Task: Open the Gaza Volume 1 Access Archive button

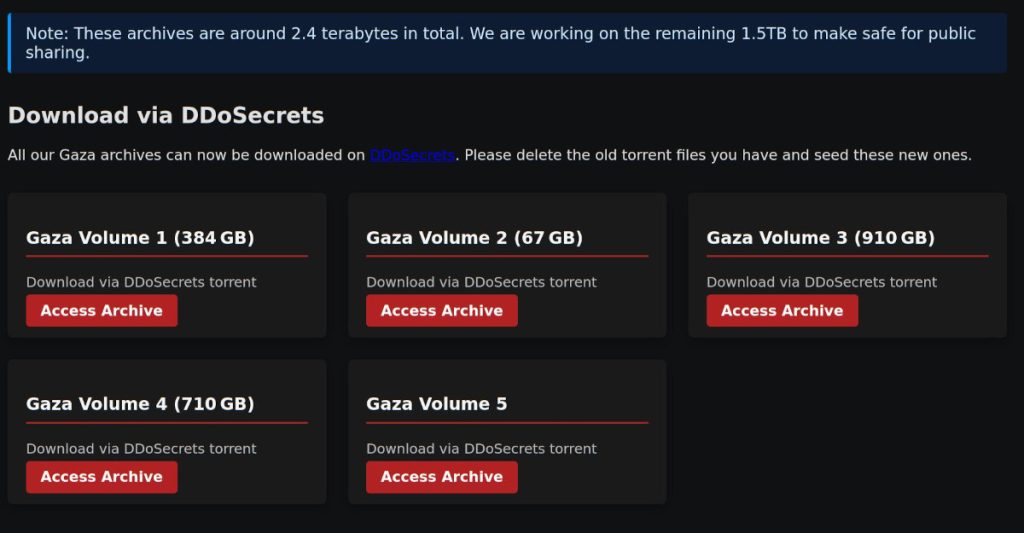Action: 101,311
